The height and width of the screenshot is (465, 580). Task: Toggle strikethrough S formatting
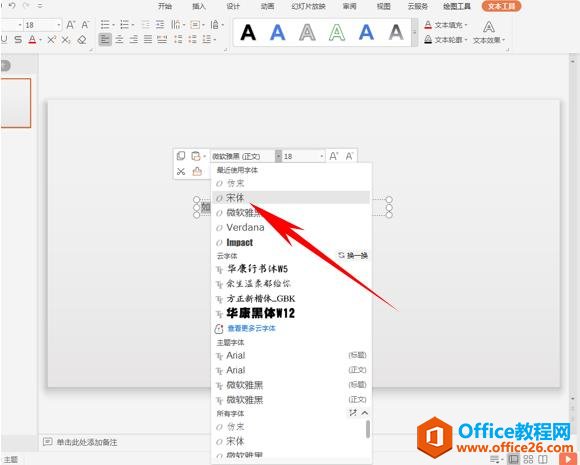click(18, 40)
